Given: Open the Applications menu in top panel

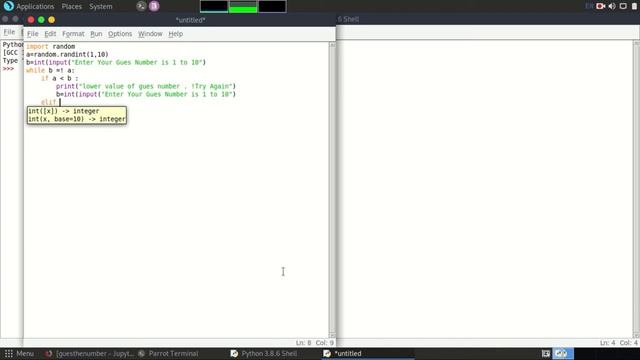Looking at the screenshot, I should tap(35, 7).
